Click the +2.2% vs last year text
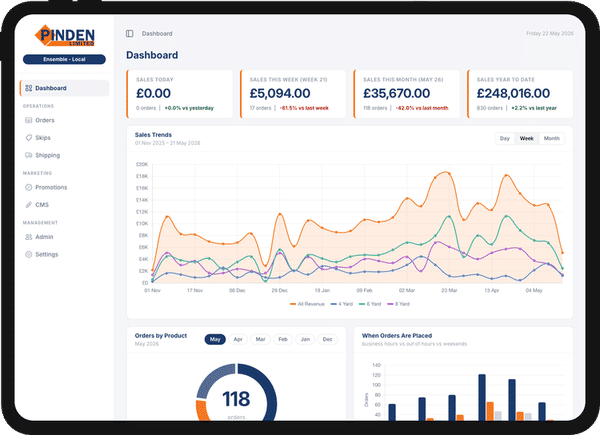 [534, 108]
